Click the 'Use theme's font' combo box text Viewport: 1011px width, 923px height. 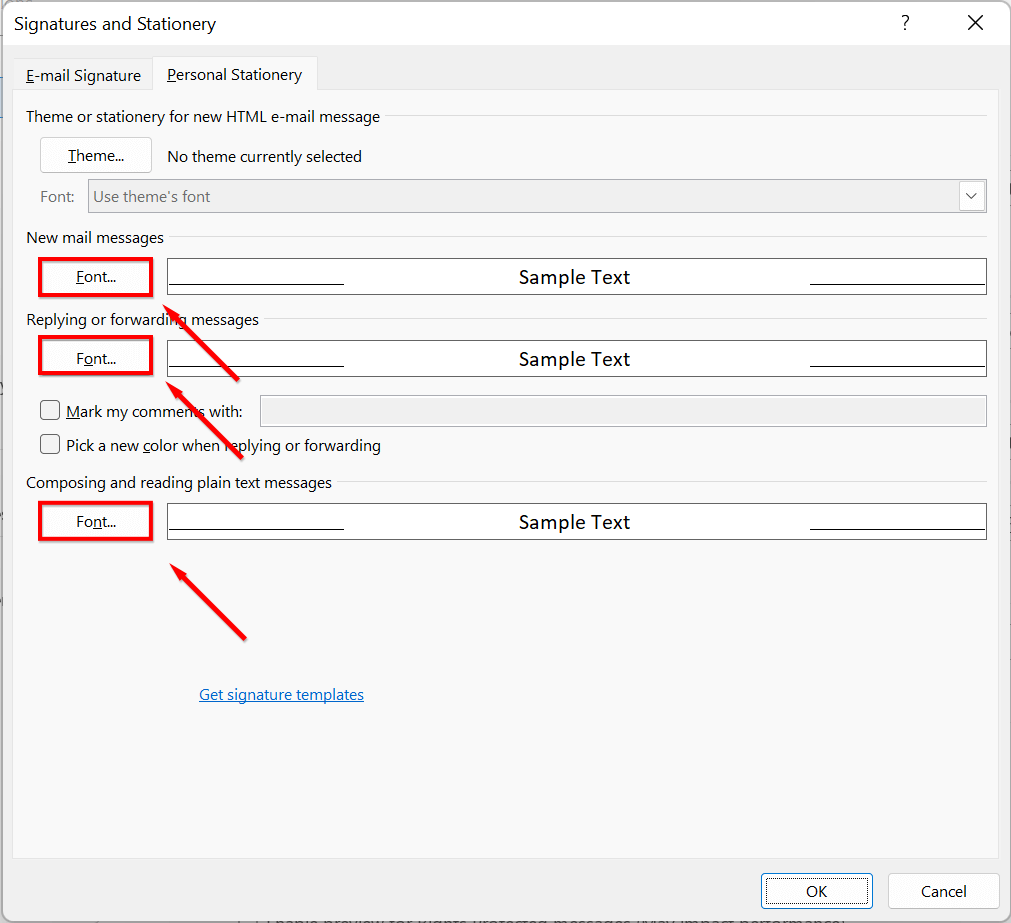(522, 197)
